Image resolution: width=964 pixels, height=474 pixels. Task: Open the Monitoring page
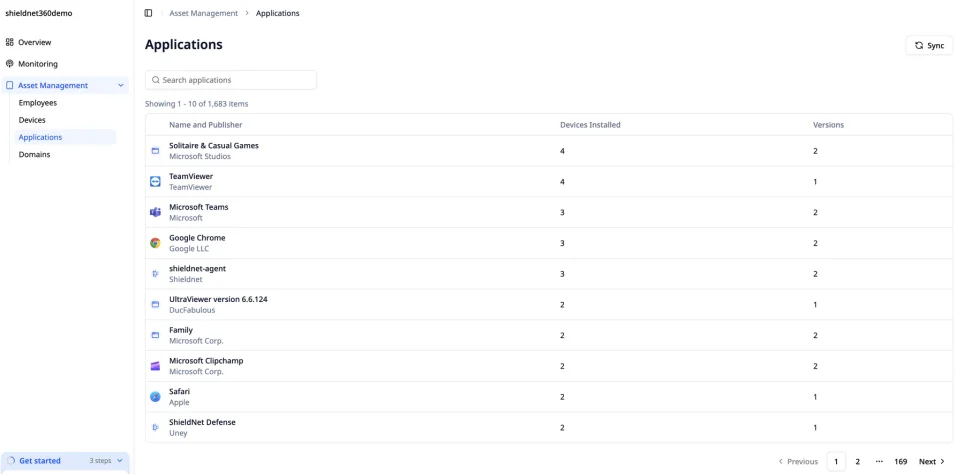pyautogui.click(x=38, y=64)
